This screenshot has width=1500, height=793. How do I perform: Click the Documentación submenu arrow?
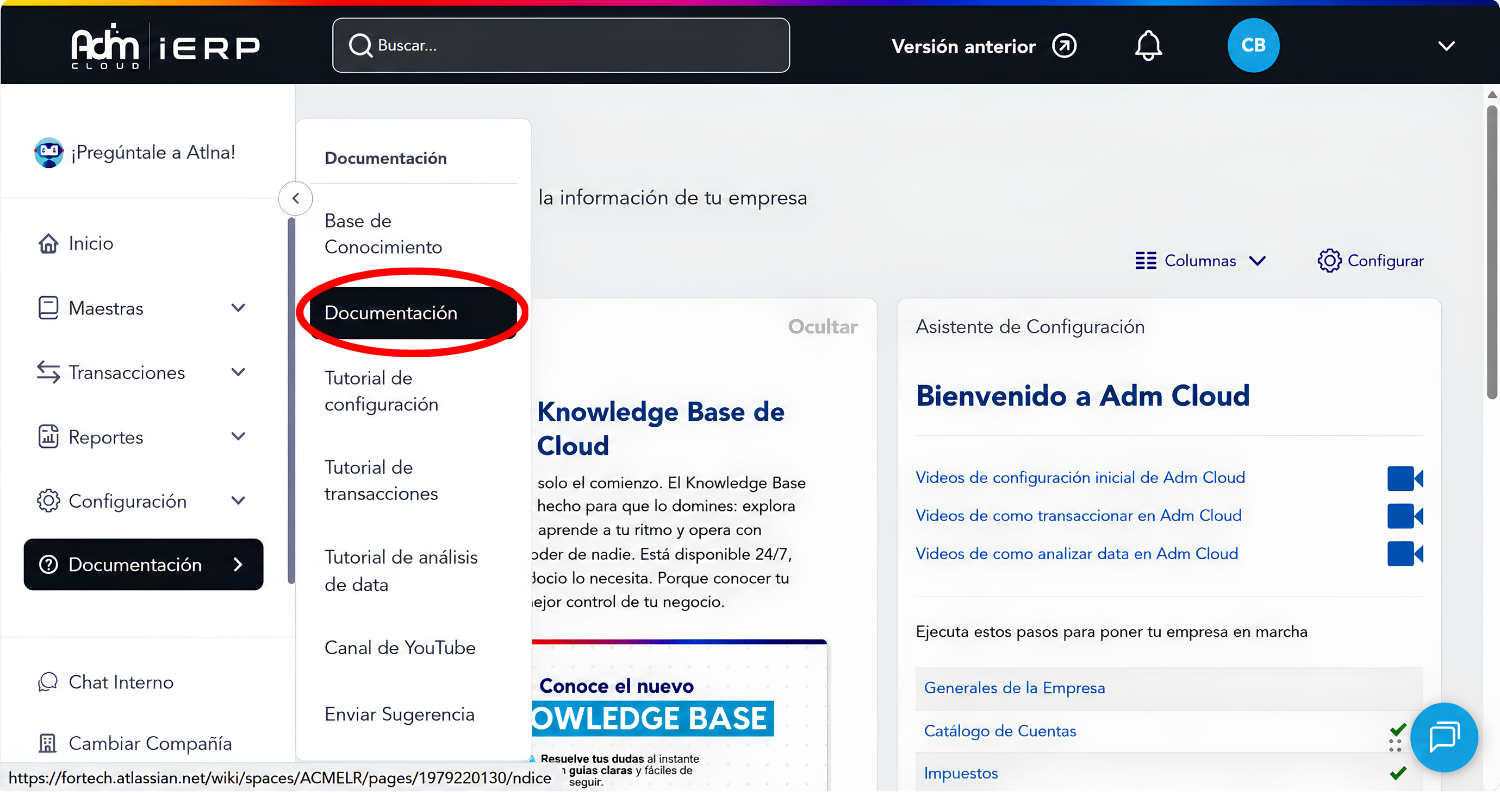(238, 565)
